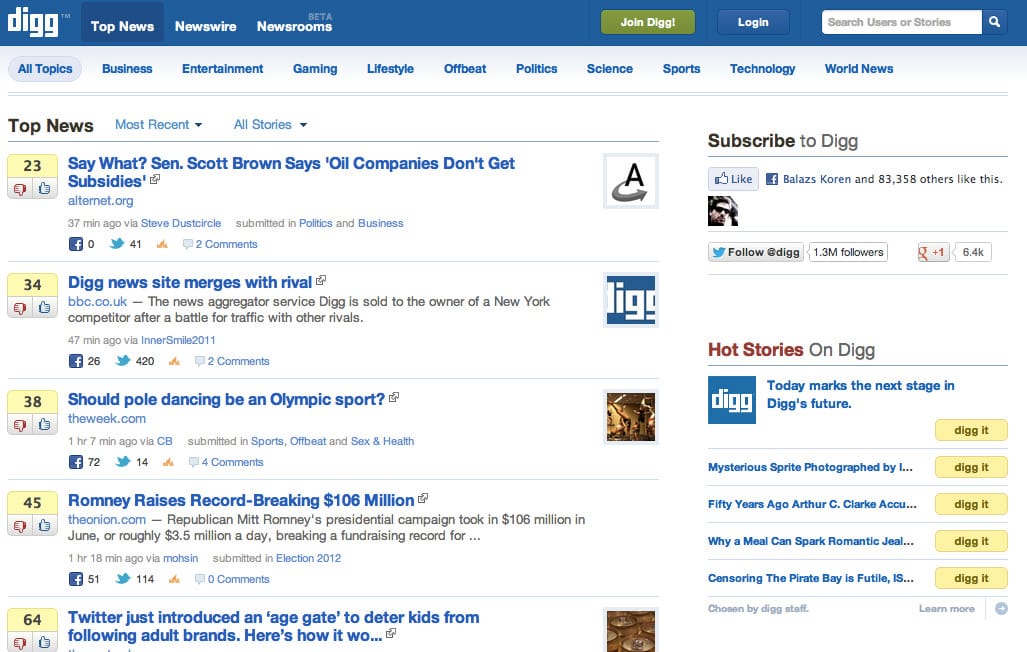Select the Entertainment topic
The image size is (1027, 652).
(223, 69)
